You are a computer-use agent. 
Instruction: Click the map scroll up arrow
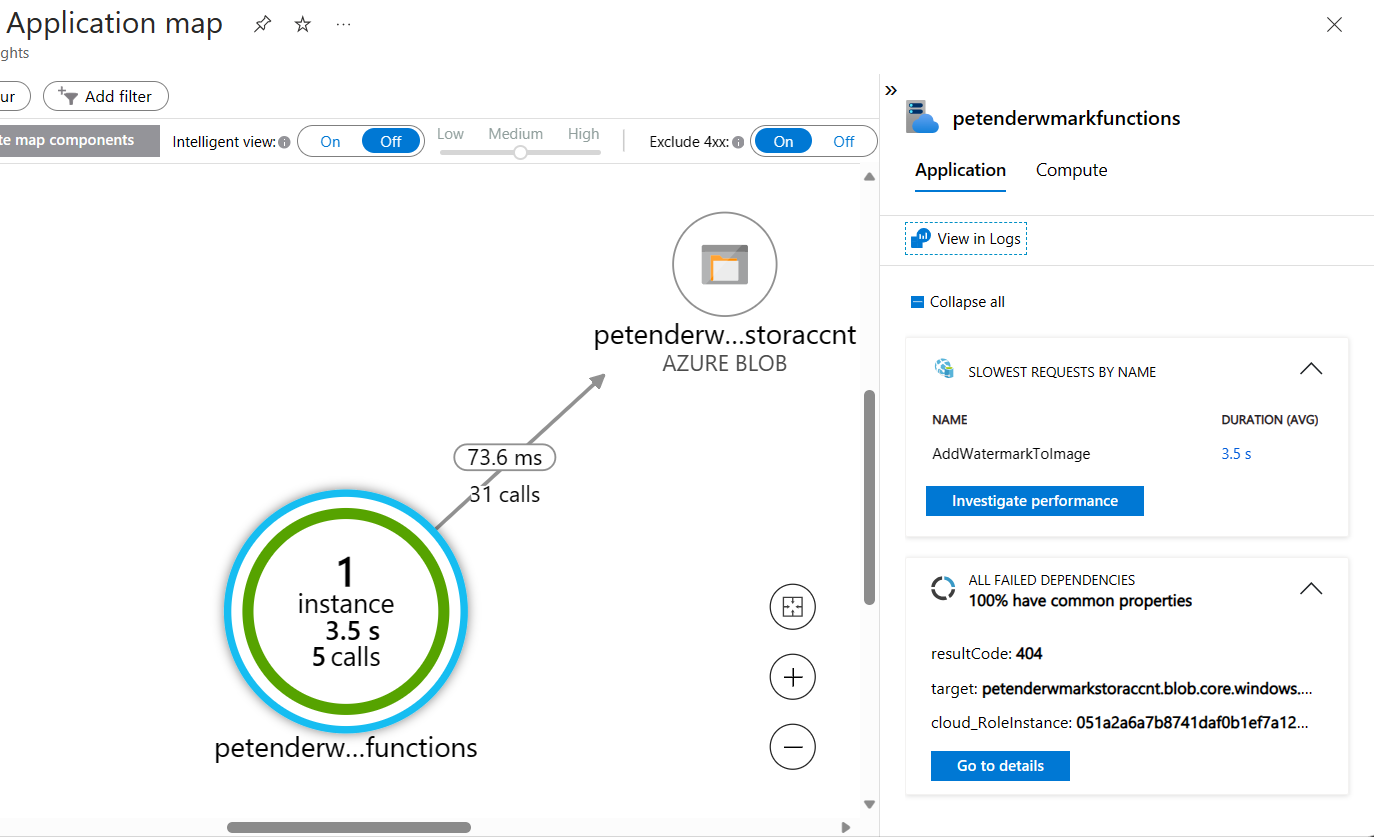point(869,177)
